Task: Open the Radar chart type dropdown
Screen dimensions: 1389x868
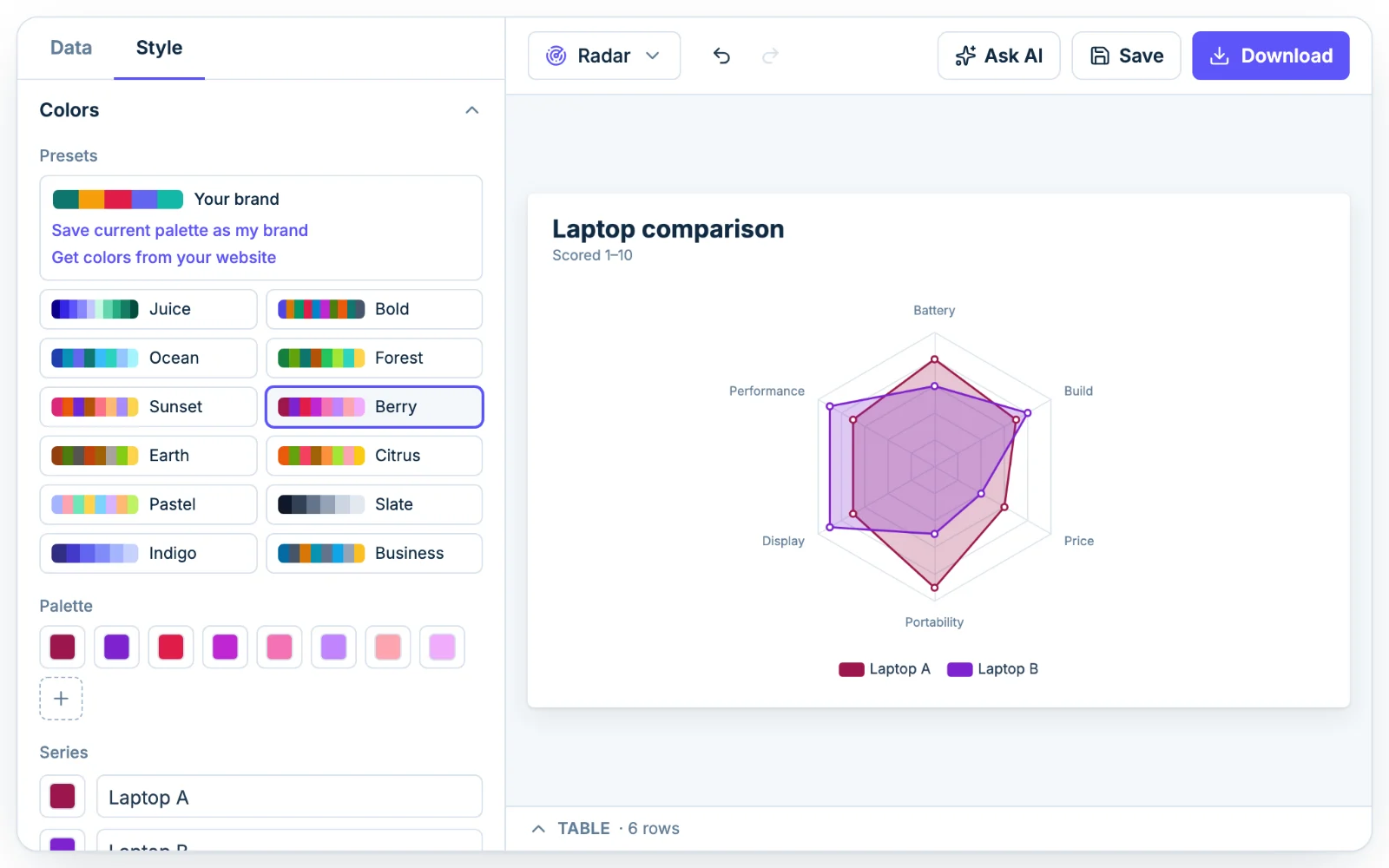Action: 604,56
